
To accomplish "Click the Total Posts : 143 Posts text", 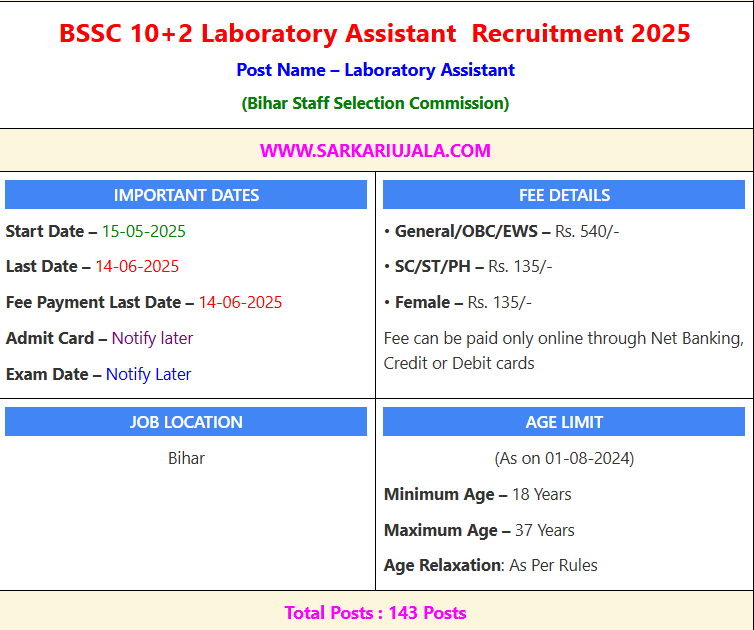I will 375,612.
